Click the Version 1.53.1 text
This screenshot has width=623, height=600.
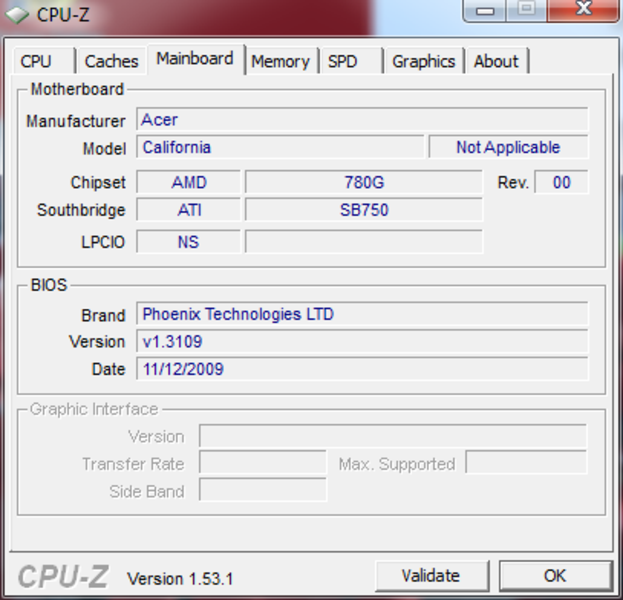click(180, 579)
